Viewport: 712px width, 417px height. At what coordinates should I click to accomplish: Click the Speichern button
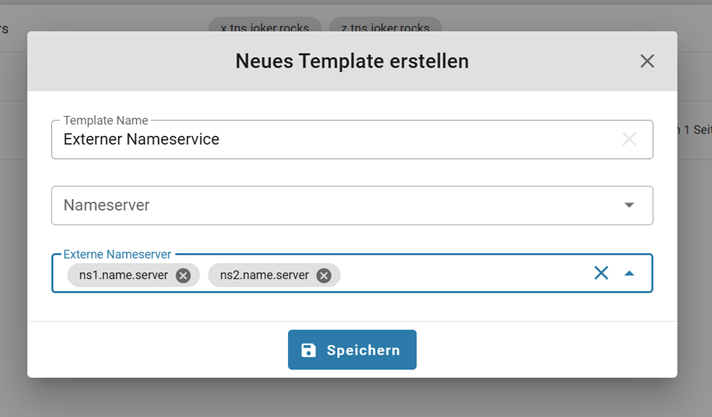coord(352,350)
